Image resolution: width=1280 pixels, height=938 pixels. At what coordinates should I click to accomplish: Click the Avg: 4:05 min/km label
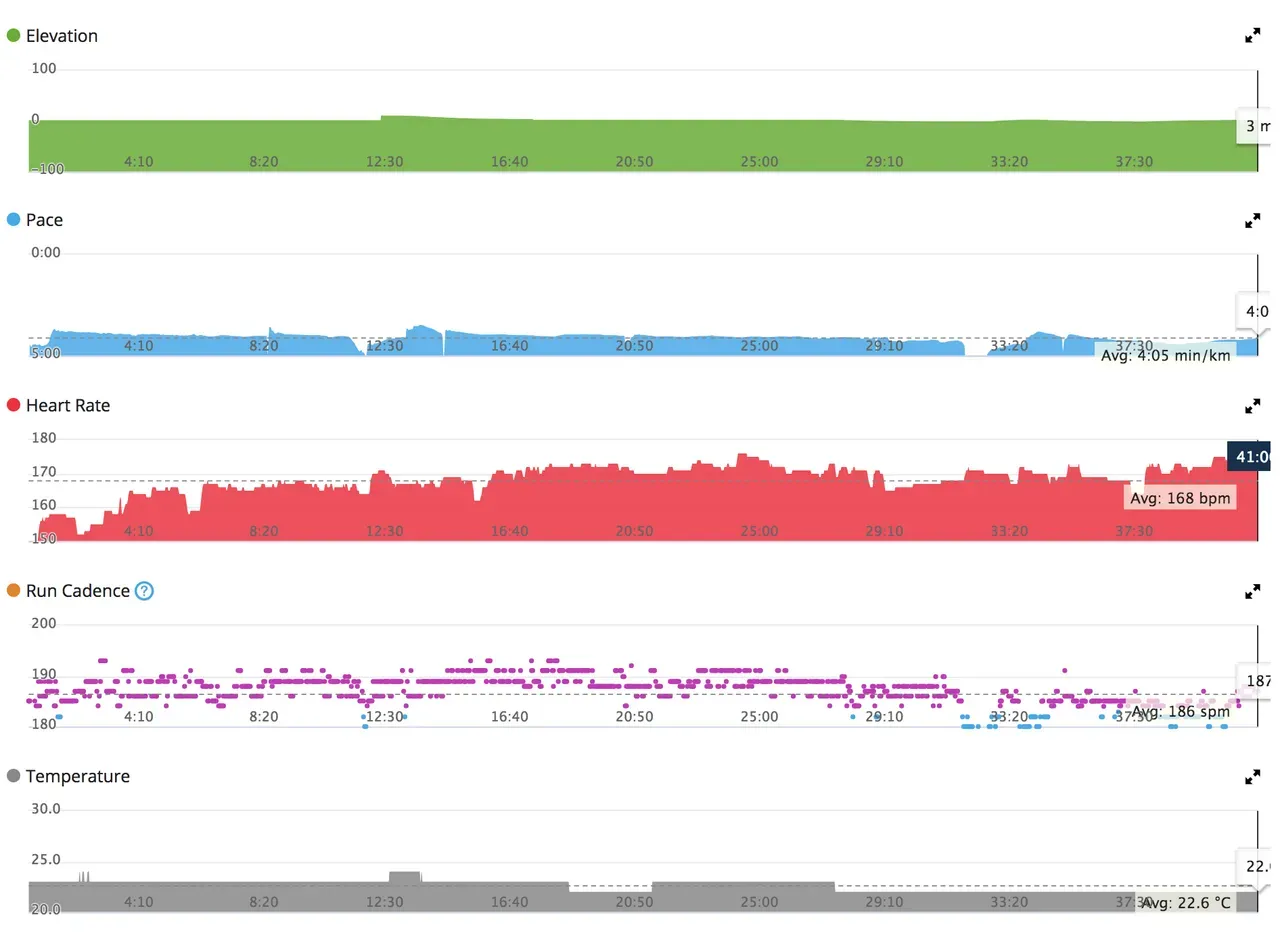pos(1165,356)
